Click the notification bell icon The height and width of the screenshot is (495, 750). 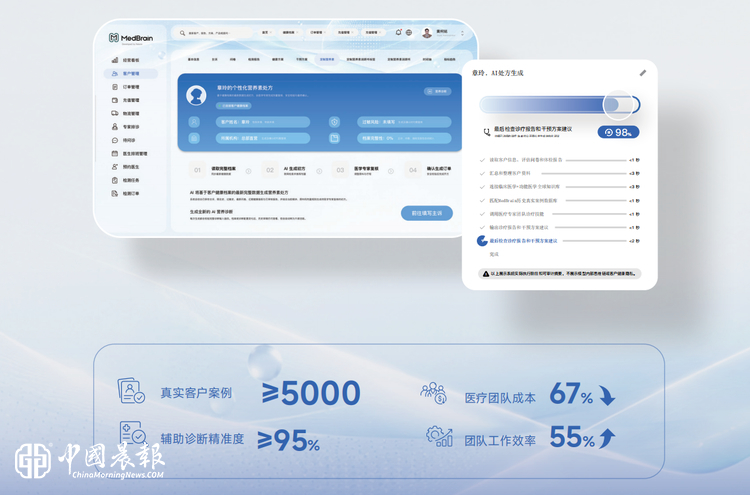(398, 32)
